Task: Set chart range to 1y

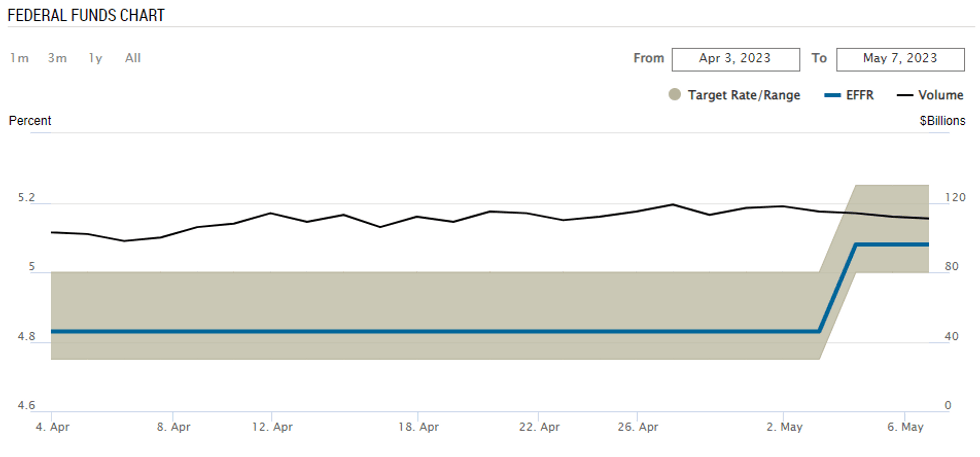Action: (95, 58)
